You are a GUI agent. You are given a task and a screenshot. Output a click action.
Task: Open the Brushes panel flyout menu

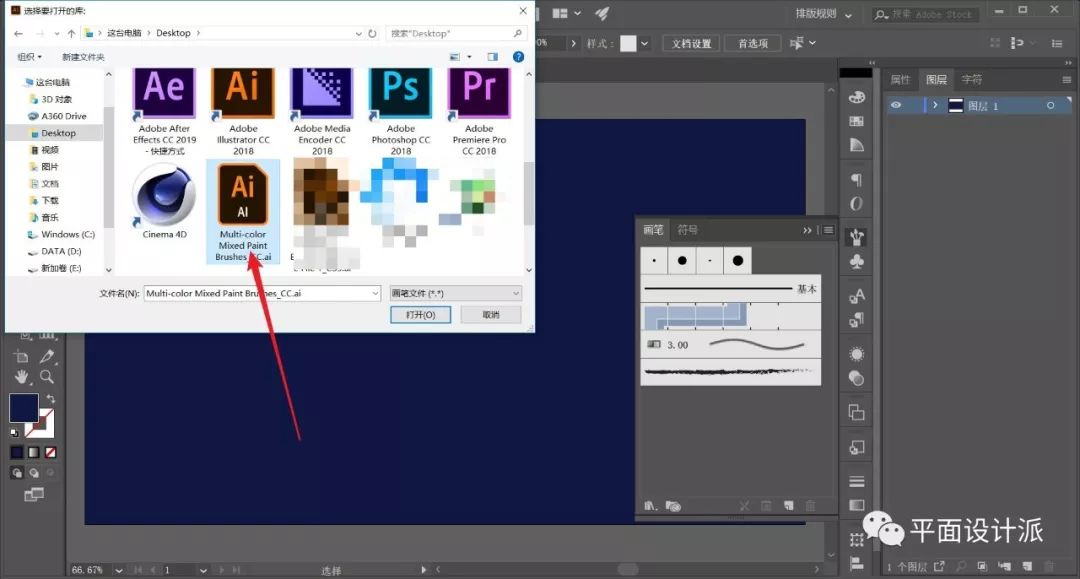click(829, 230)
